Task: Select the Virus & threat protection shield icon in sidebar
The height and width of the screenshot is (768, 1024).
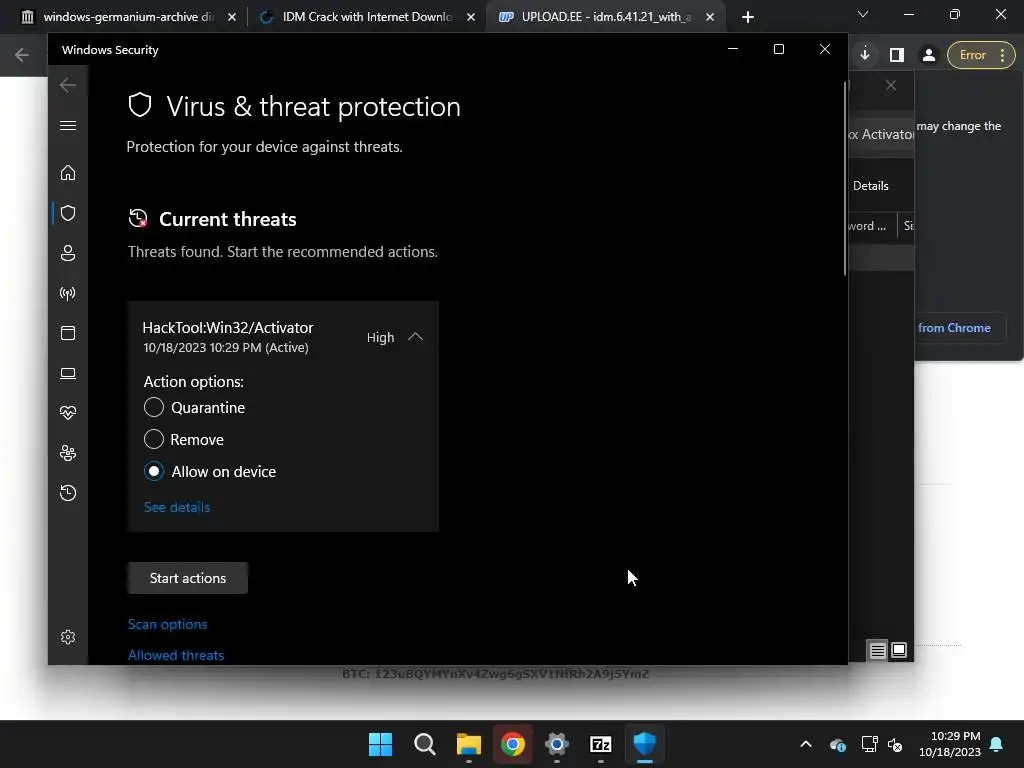Action: [x=68, y=213]
